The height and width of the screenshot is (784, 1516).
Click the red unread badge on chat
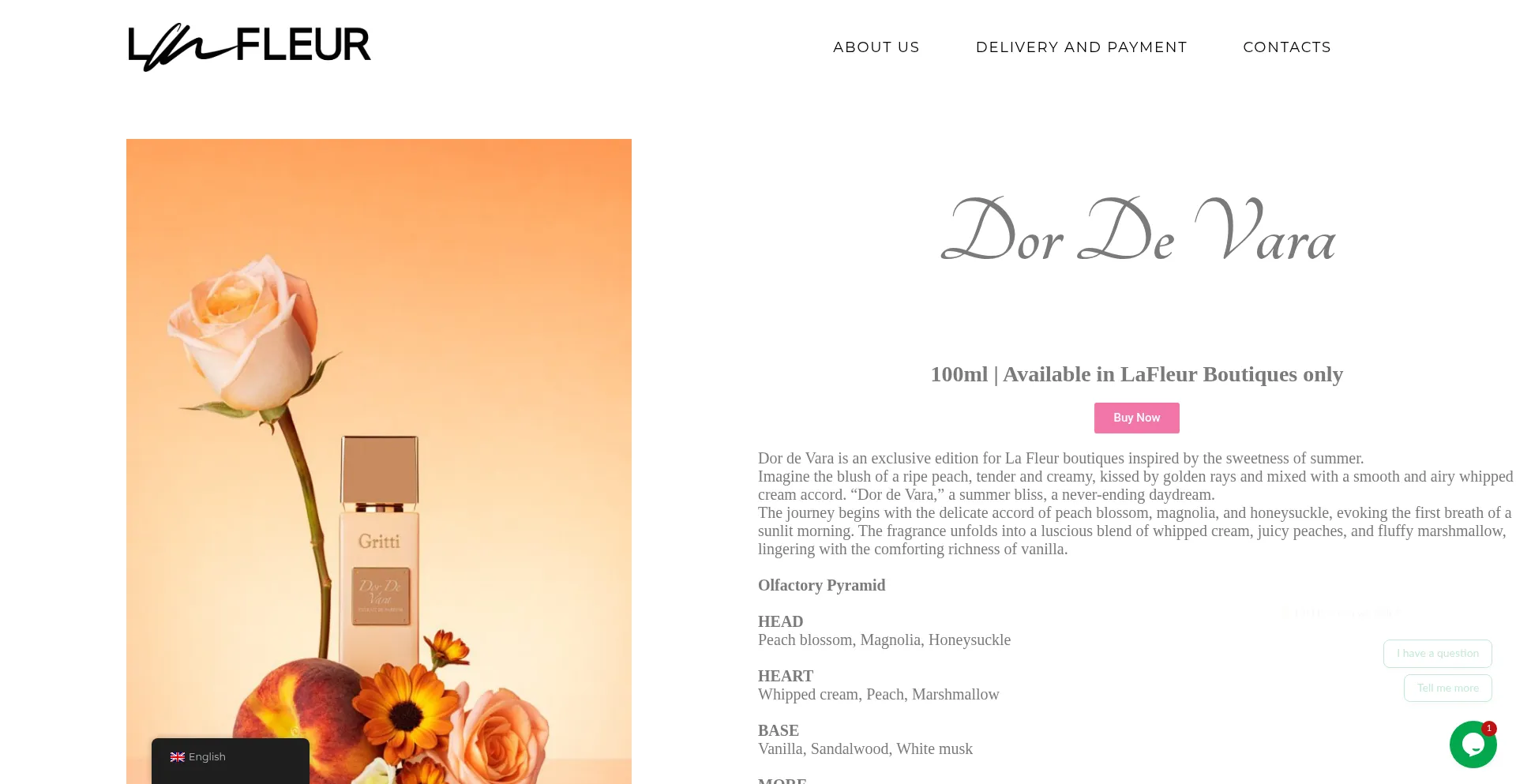[x=1489, y=728]
